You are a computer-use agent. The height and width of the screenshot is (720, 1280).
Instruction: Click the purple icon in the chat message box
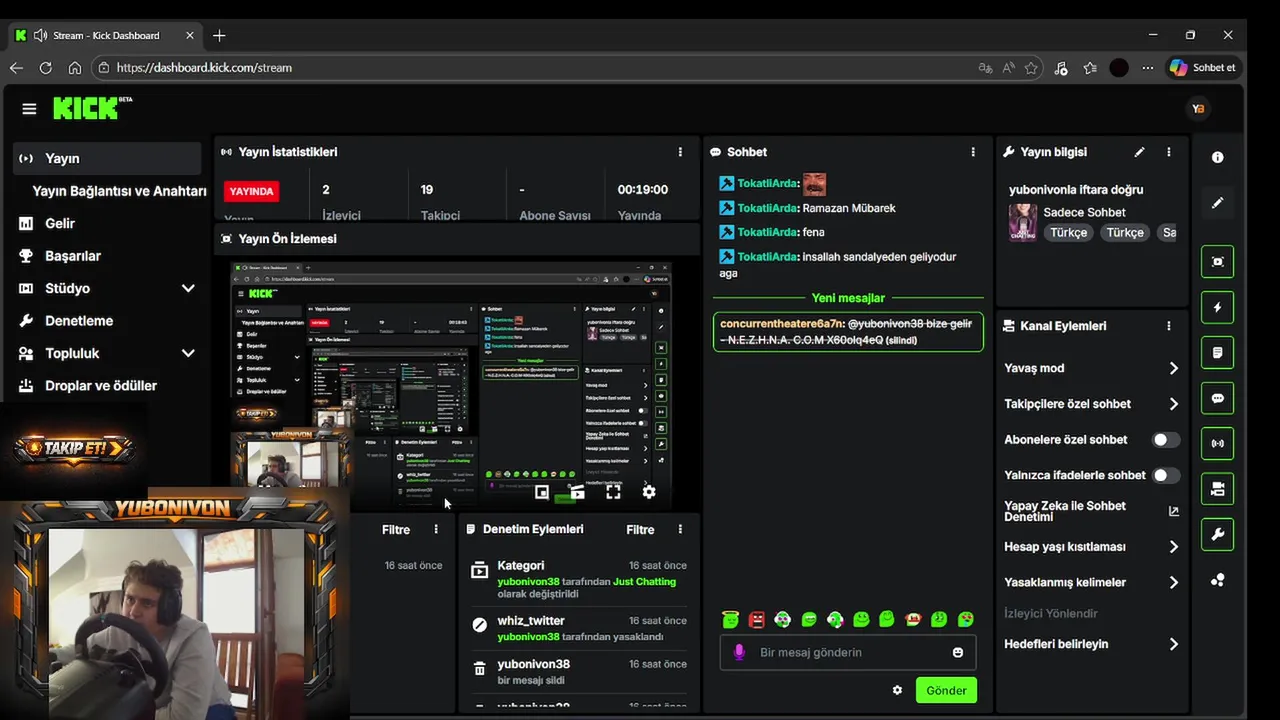[x=739, y=652]
